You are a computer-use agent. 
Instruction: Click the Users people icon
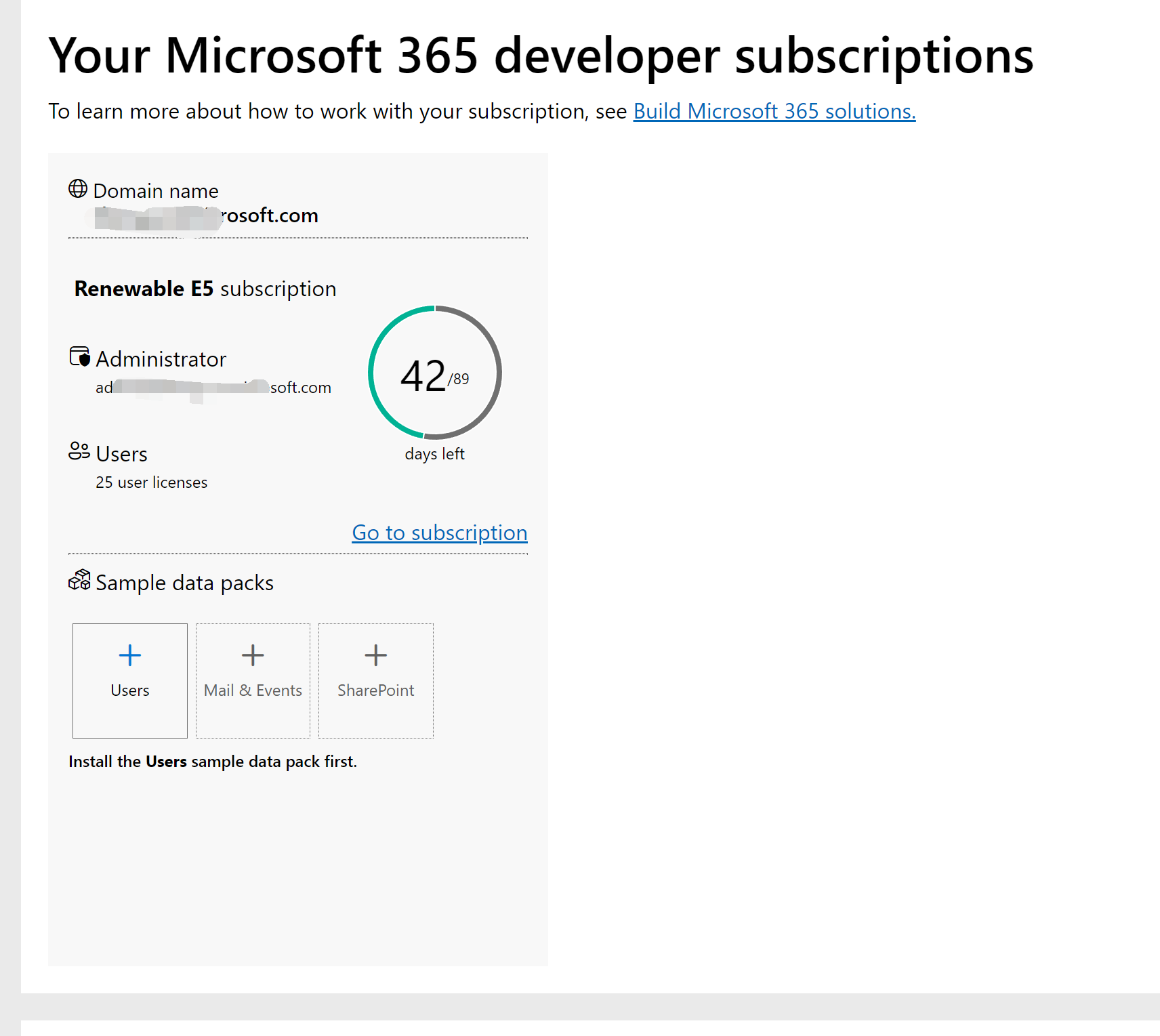coord(79,451)
